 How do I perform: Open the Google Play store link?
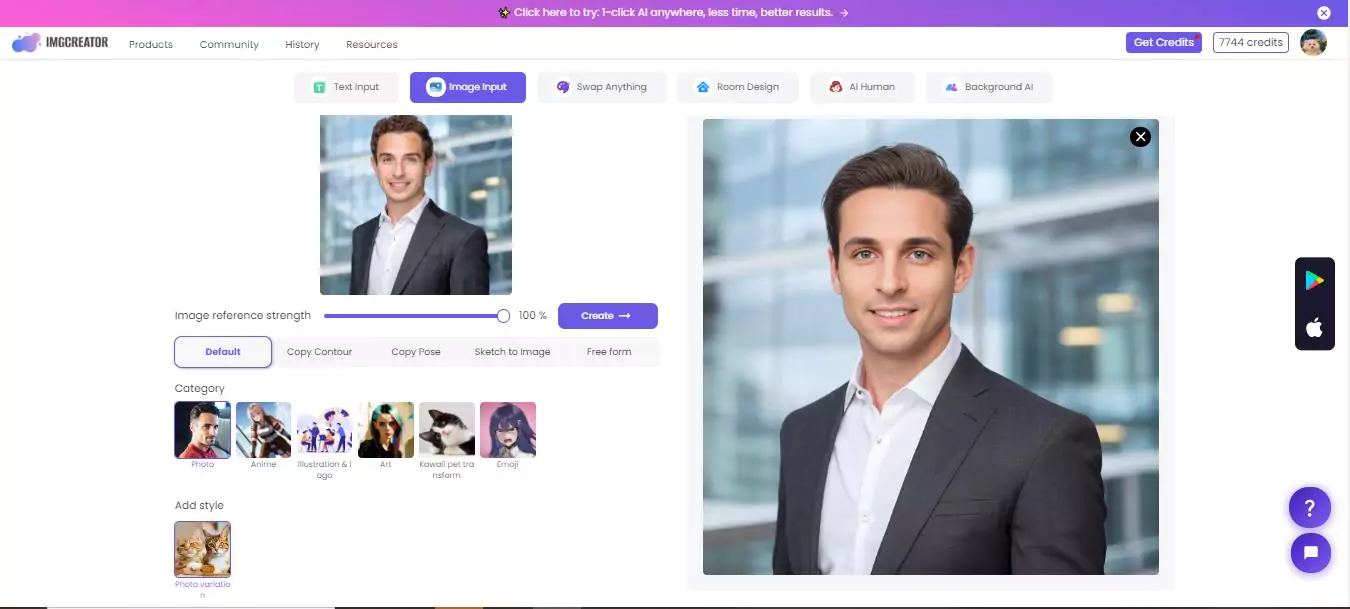(1315, 281)
